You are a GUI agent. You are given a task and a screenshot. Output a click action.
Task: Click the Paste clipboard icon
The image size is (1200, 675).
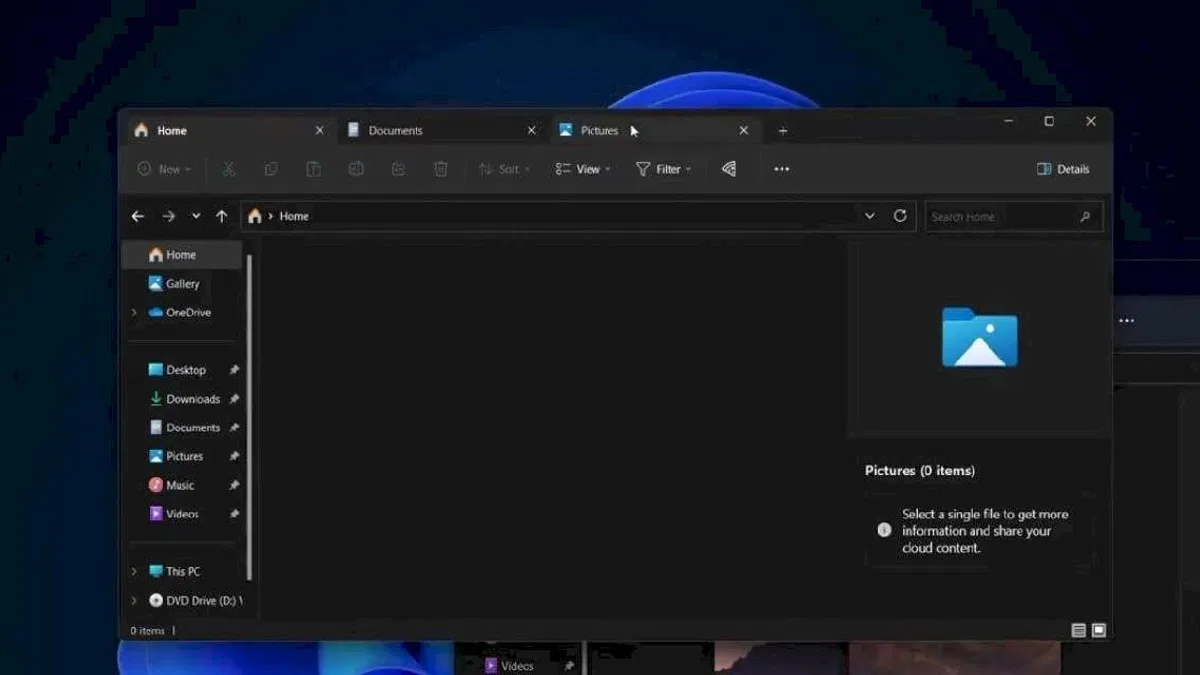(x=313, y=169)
